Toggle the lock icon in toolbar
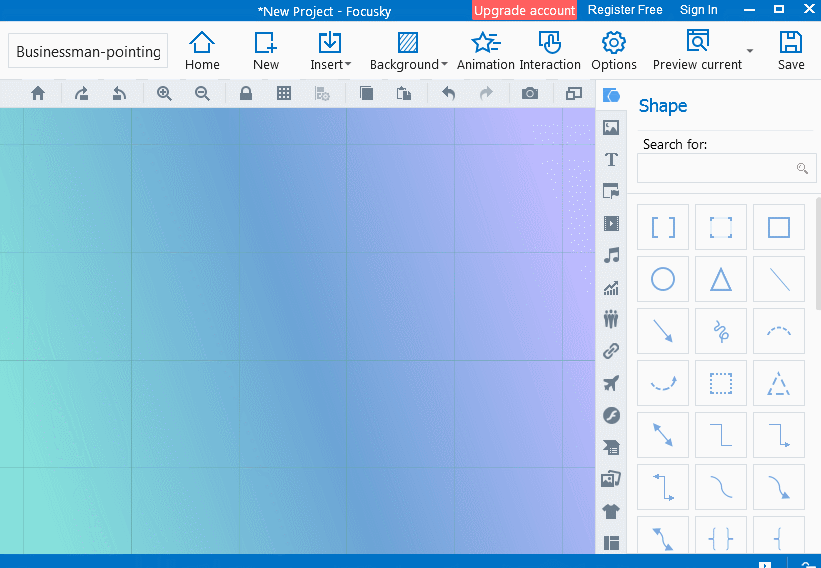This screenshot has width=821, height=568. [245, 93]
